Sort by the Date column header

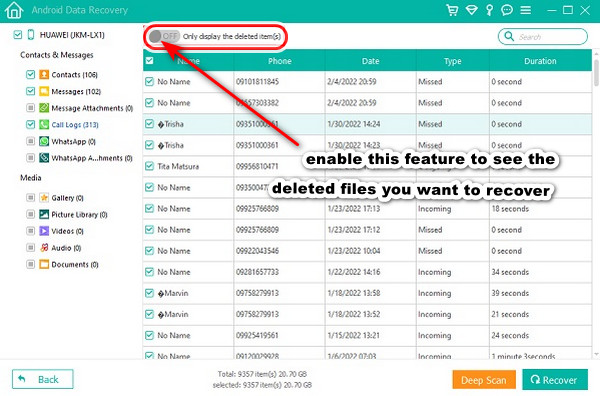pyautogui.click(x=370, y=61)
